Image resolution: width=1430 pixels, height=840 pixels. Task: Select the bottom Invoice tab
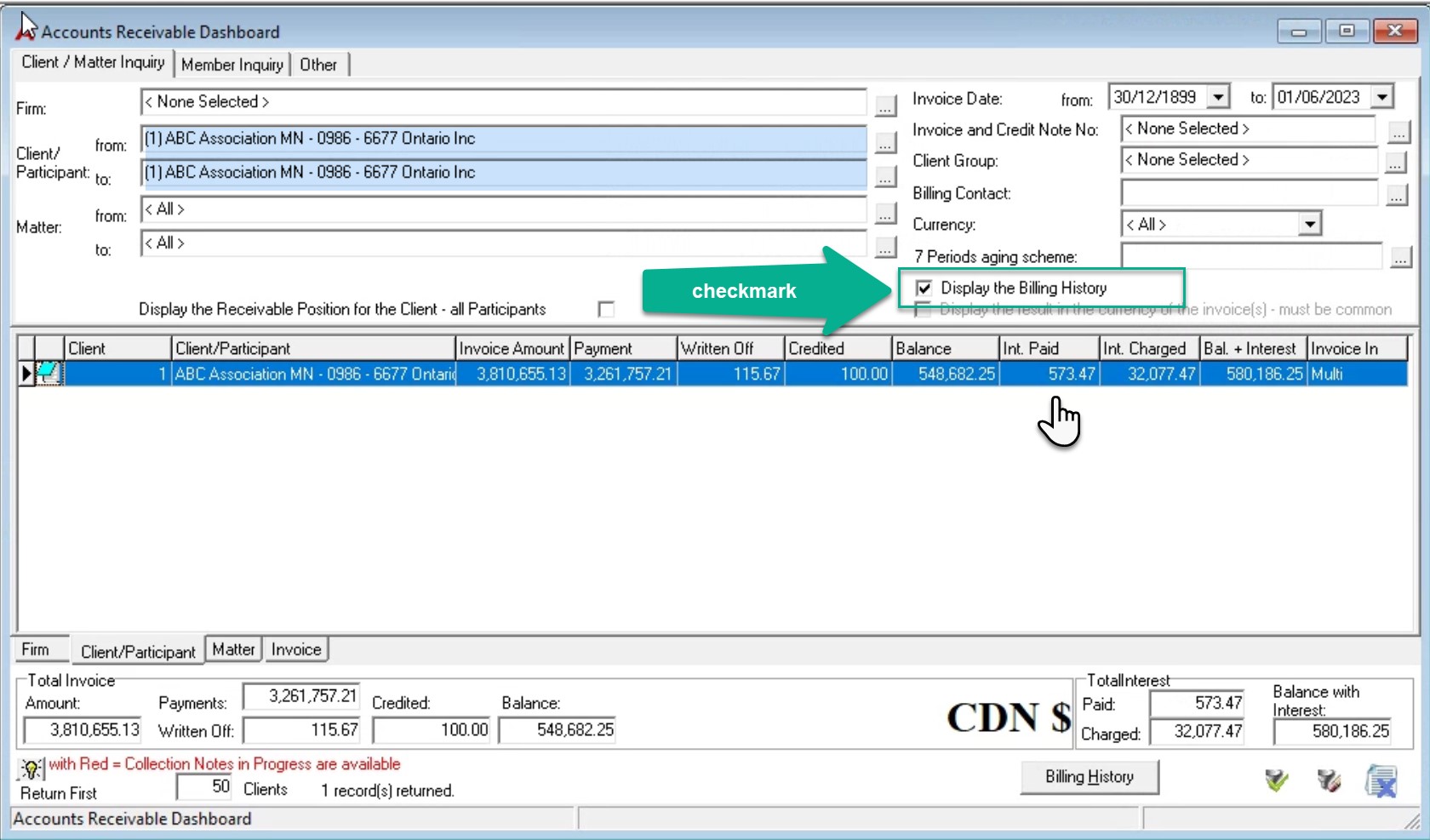pyautogui.click(x=296, y=649)
